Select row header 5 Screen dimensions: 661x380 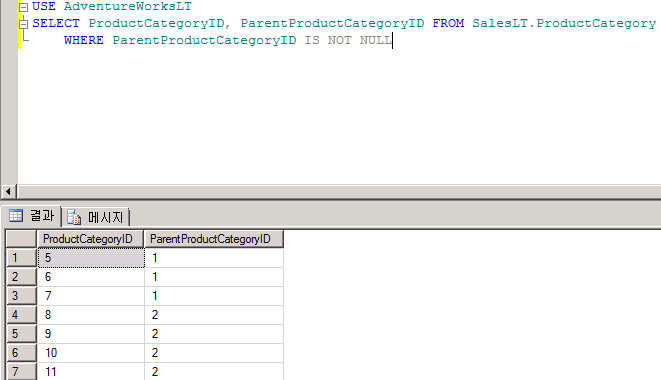(x=21, y=334)
